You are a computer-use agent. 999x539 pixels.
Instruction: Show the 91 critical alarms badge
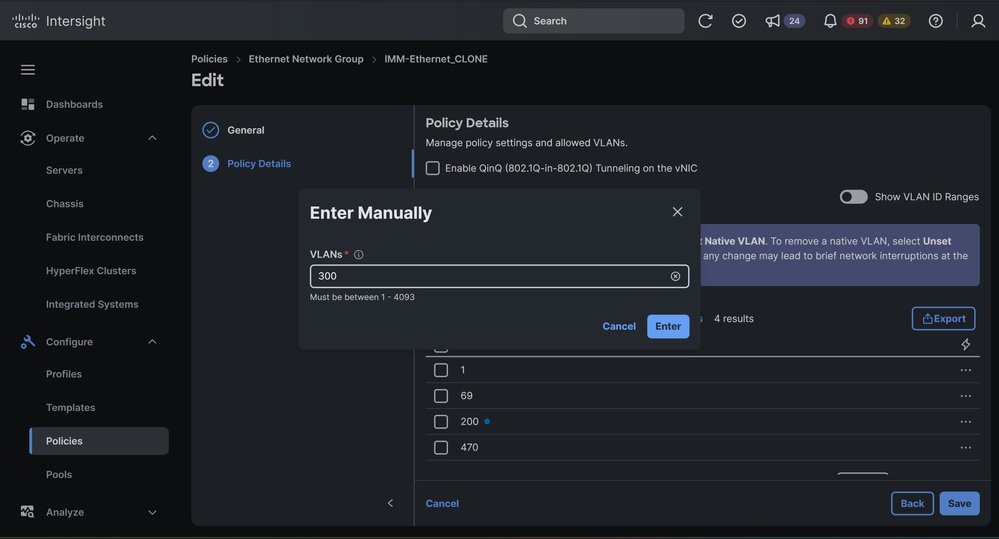(x=857, y=21)
